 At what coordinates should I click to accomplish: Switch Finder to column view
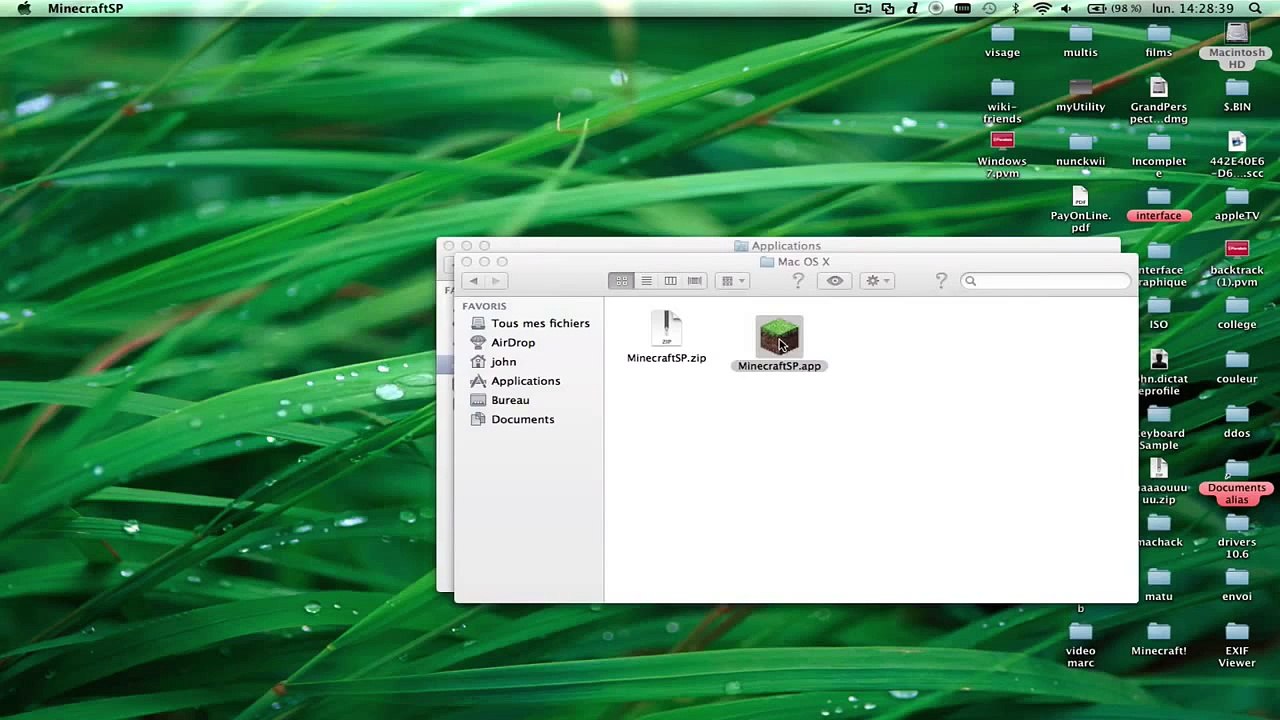coord(670,281)
